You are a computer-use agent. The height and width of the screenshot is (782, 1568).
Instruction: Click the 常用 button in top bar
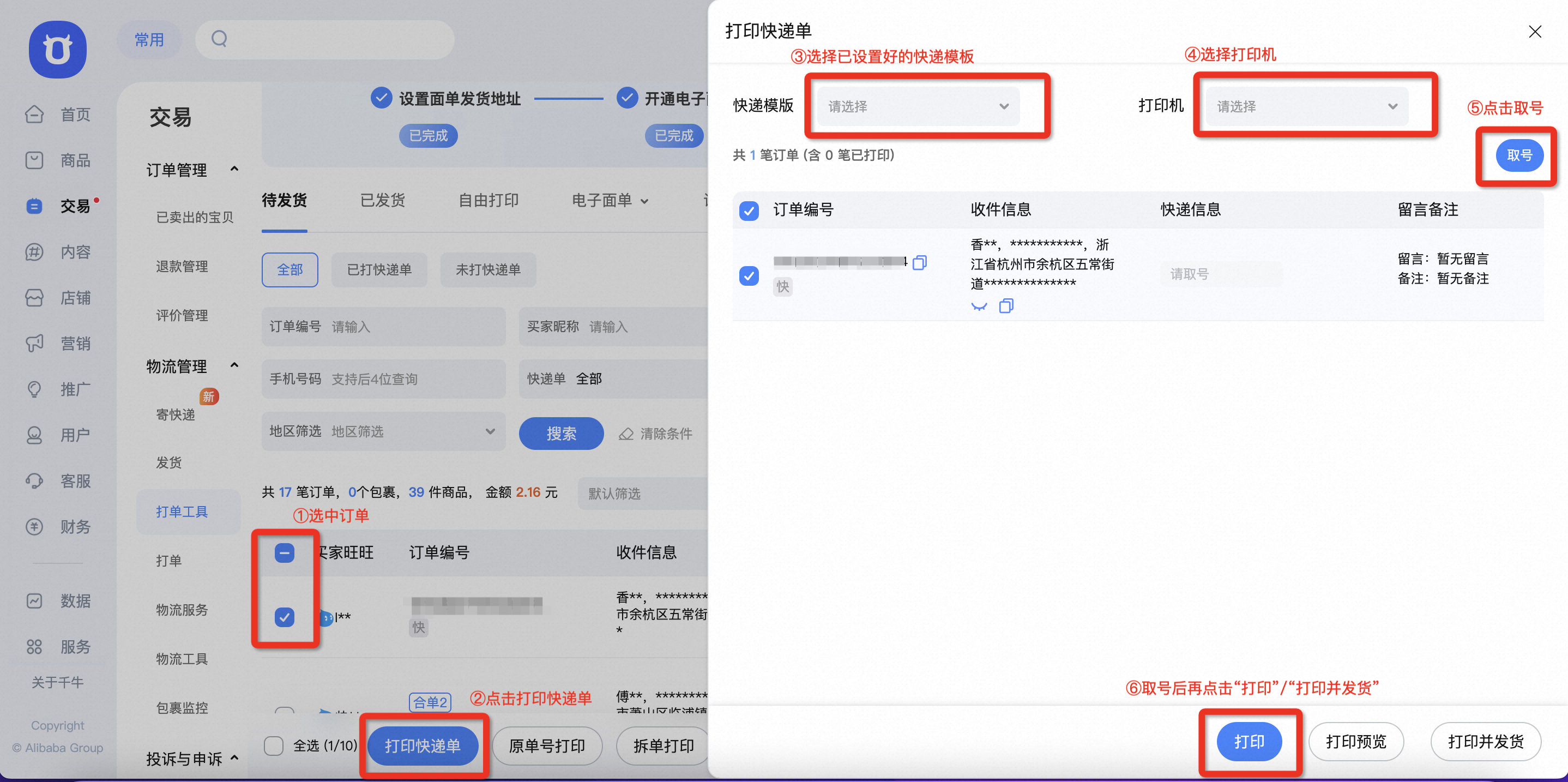point(149,40)
